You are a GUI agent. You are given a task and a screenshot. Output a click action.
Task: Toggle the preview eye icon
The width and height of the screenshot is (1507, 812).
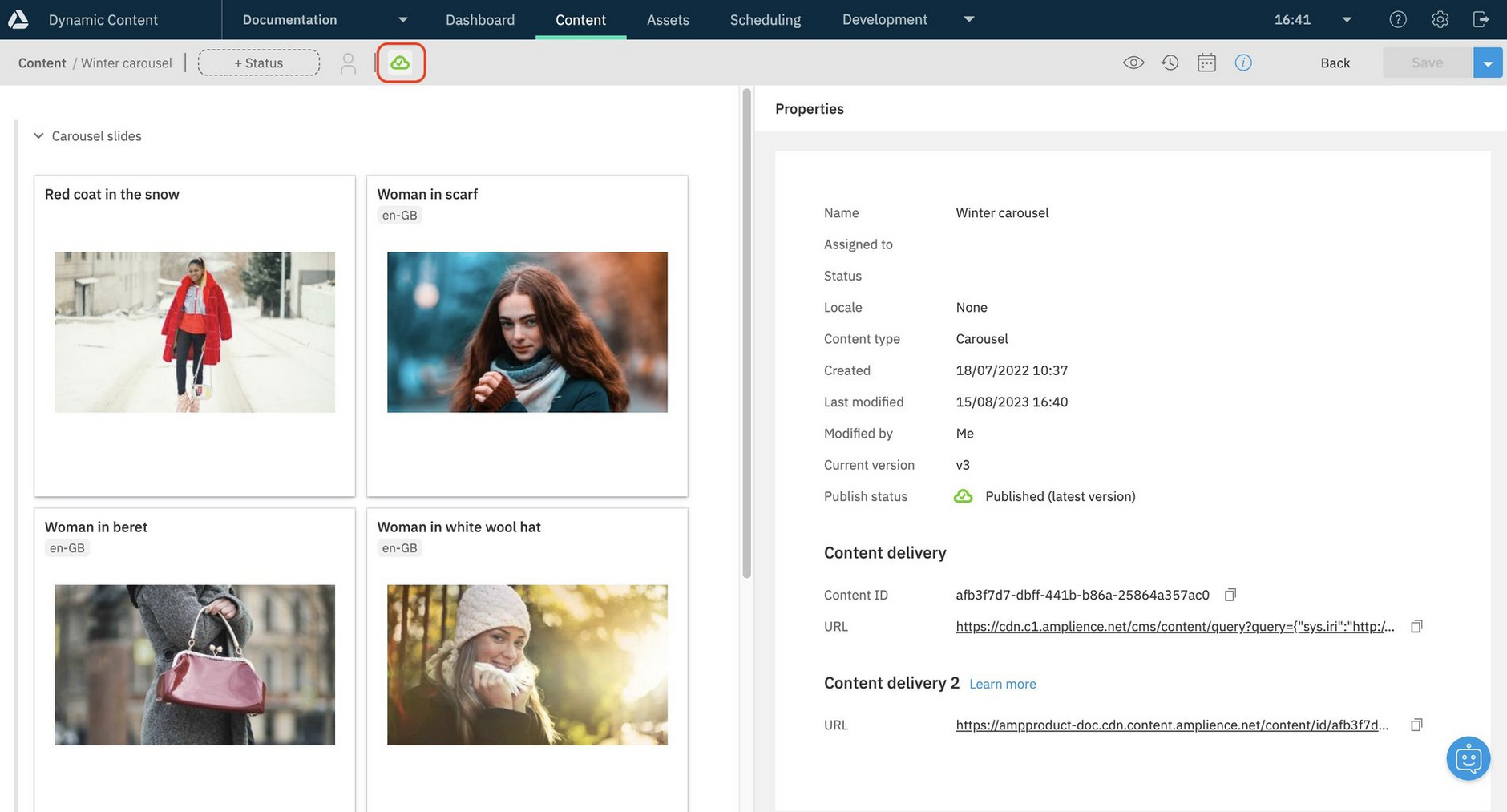click(x=1133, y=63)
